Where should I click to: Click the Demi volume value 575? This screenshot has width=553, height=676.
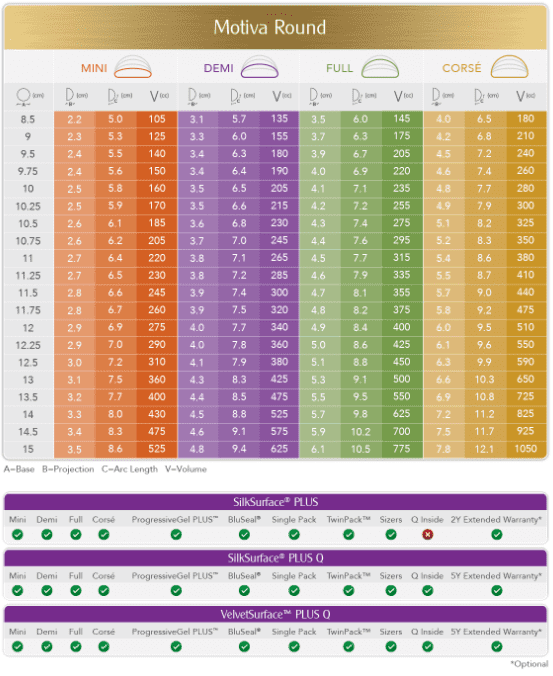click(279, 431)
